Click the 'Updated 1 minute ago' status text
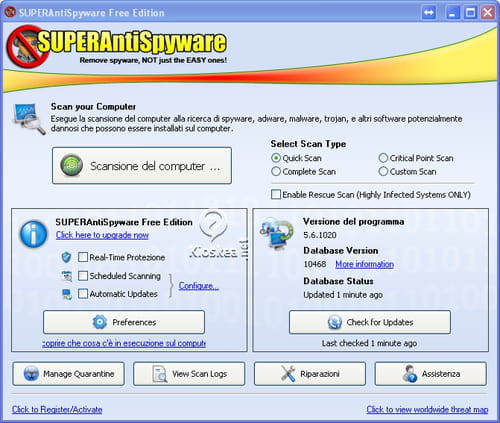This screenshot has height=423, width=500. click(343, 295)
